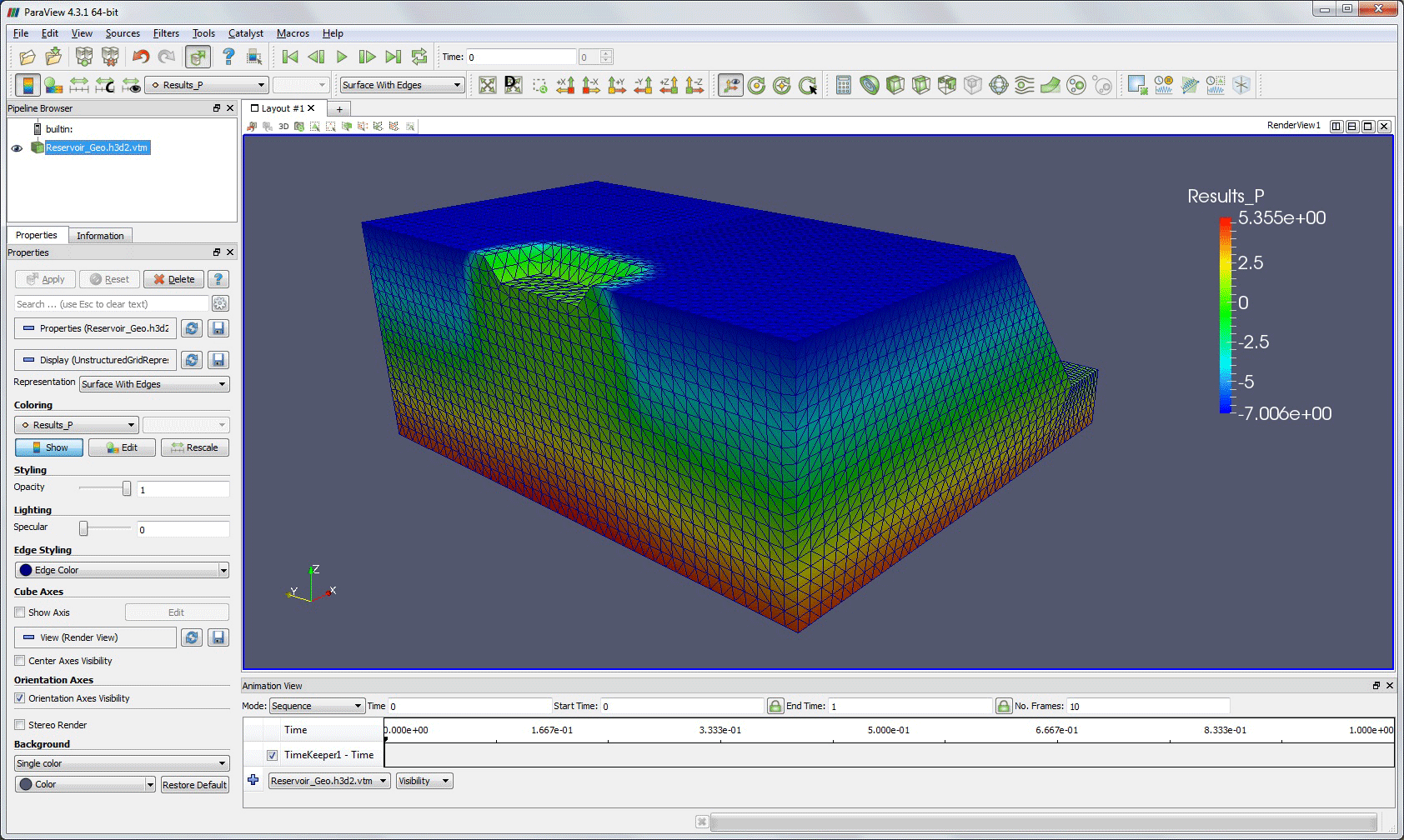Toggle visibility eye for Reservoir_Geo.h3d2.vtm

point(17,148)
